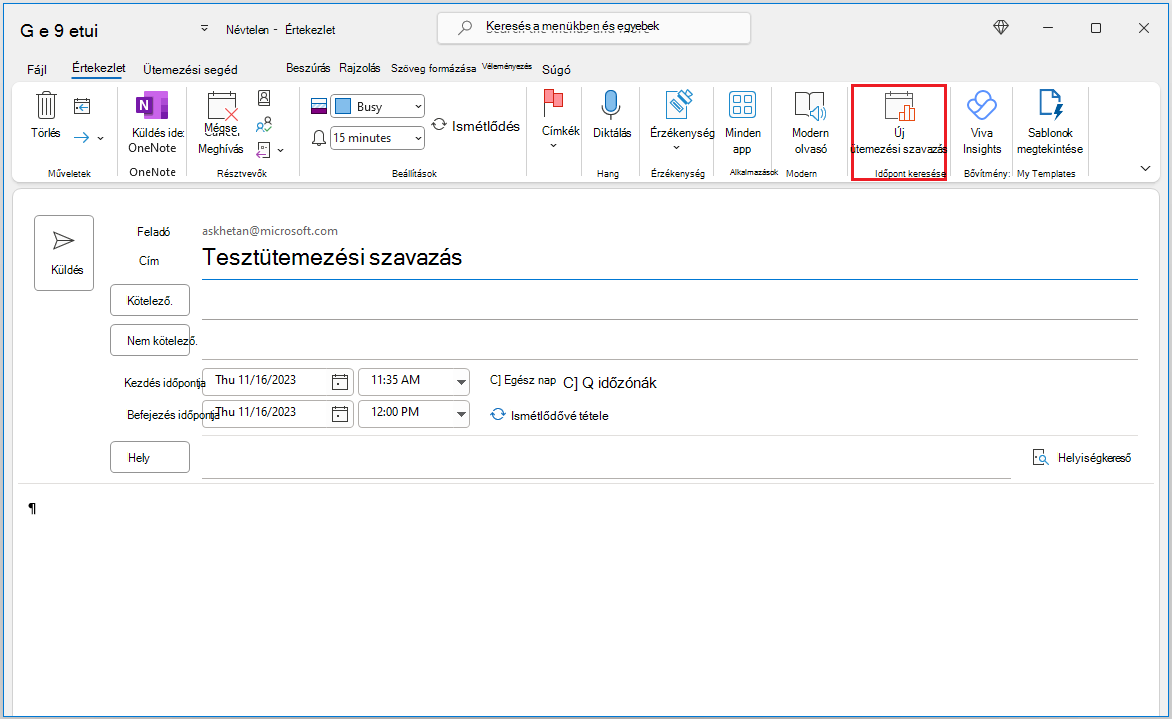Select the Értekezlet ribbon tab
This screenshot has height=719, width=1172.
point(99,68)
